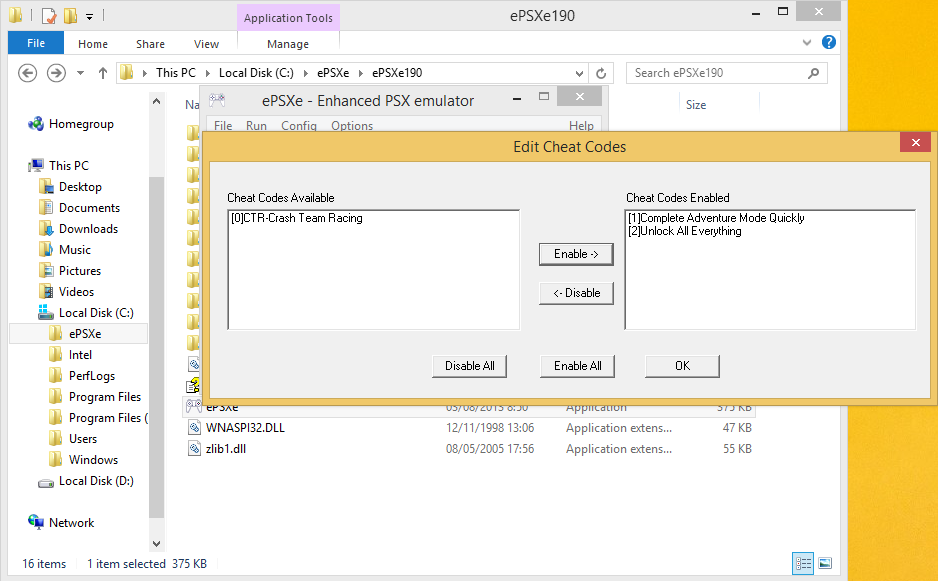The image size is (938, 581).
Task: Click the zlib1.dll file icon
Action: (195, 448)
